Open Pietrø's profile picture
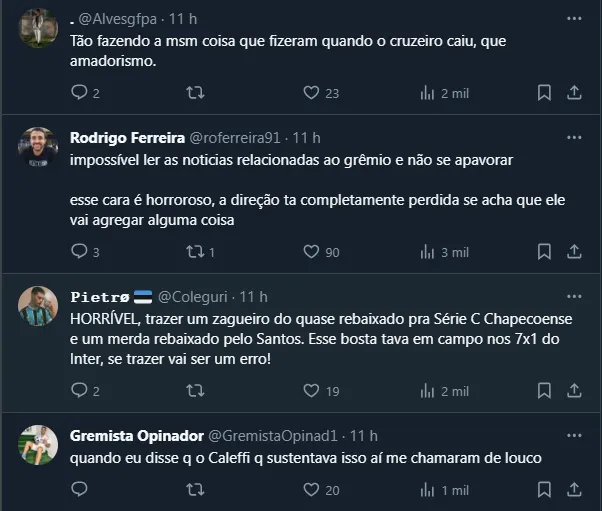Screen dimensions: 602x511 coord(39,305)
